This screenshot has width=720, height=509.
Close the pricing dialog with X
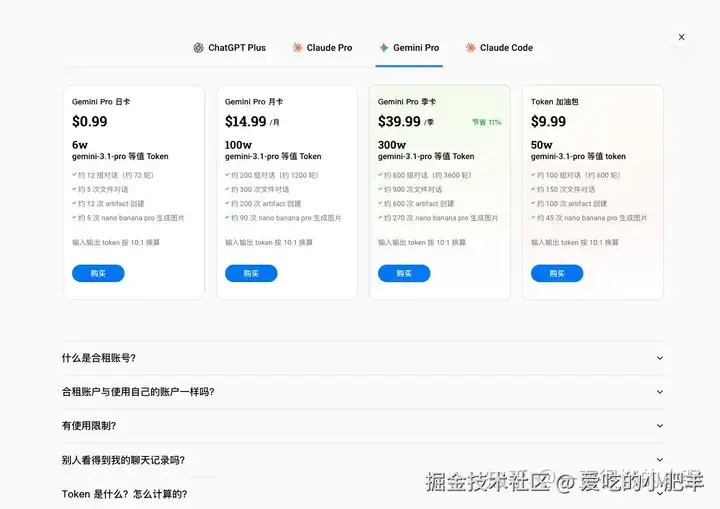[x=681, y=37]
